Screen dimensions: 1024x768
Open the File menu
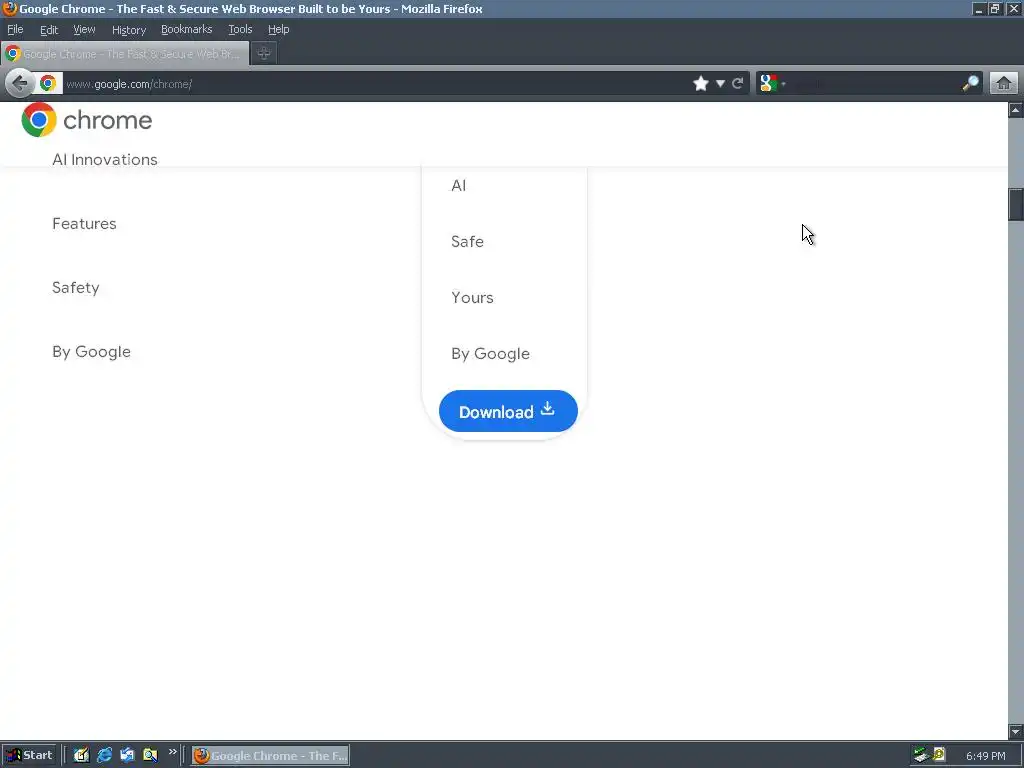tap(15, 29)
